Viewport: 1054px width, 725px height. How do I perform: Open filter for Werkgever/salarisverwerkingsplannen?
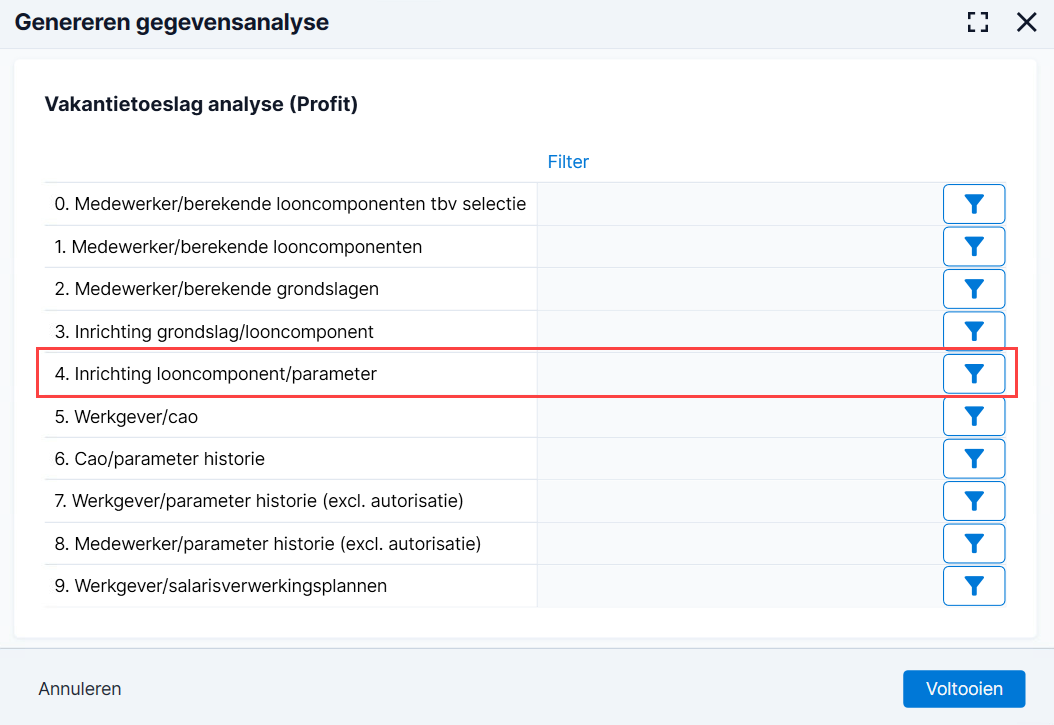coord(973,586)
